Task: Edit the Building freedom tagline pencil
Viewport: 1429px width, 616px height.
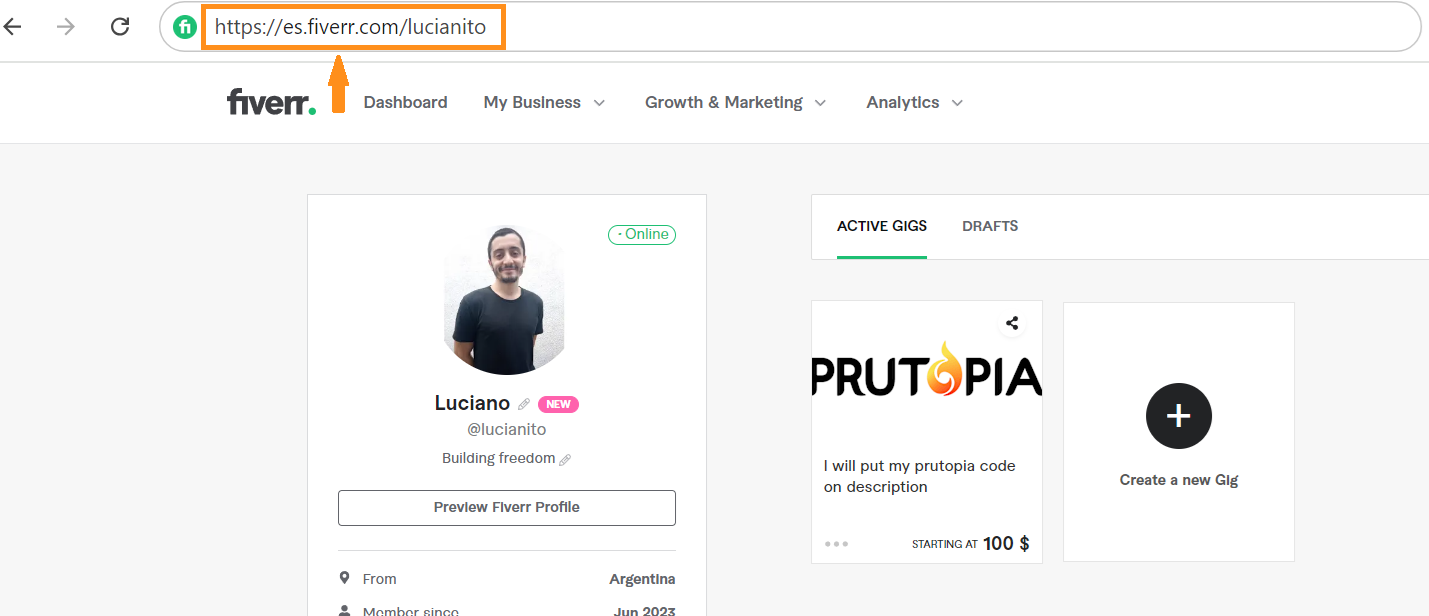Action: [565, 459]
